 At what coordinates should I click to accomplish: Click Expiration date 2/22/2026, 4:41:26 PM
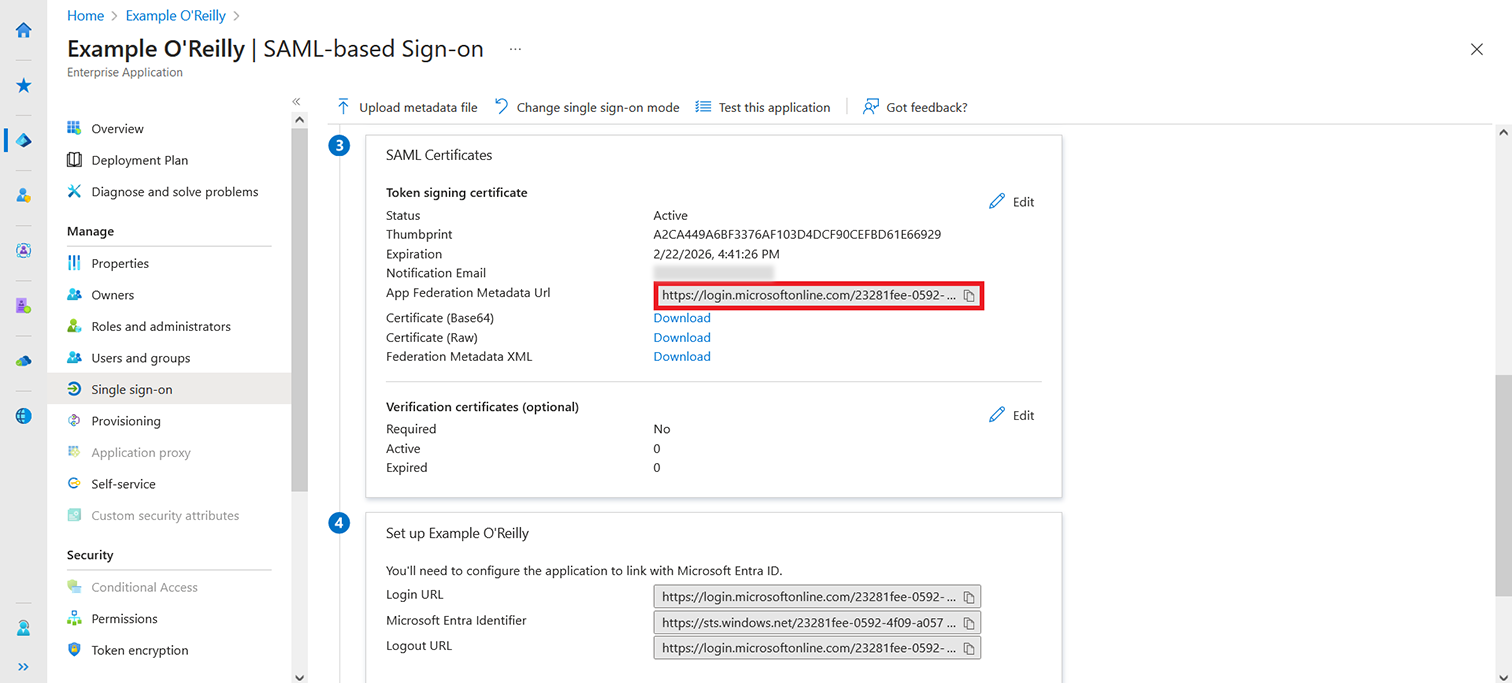pos(716,254)
